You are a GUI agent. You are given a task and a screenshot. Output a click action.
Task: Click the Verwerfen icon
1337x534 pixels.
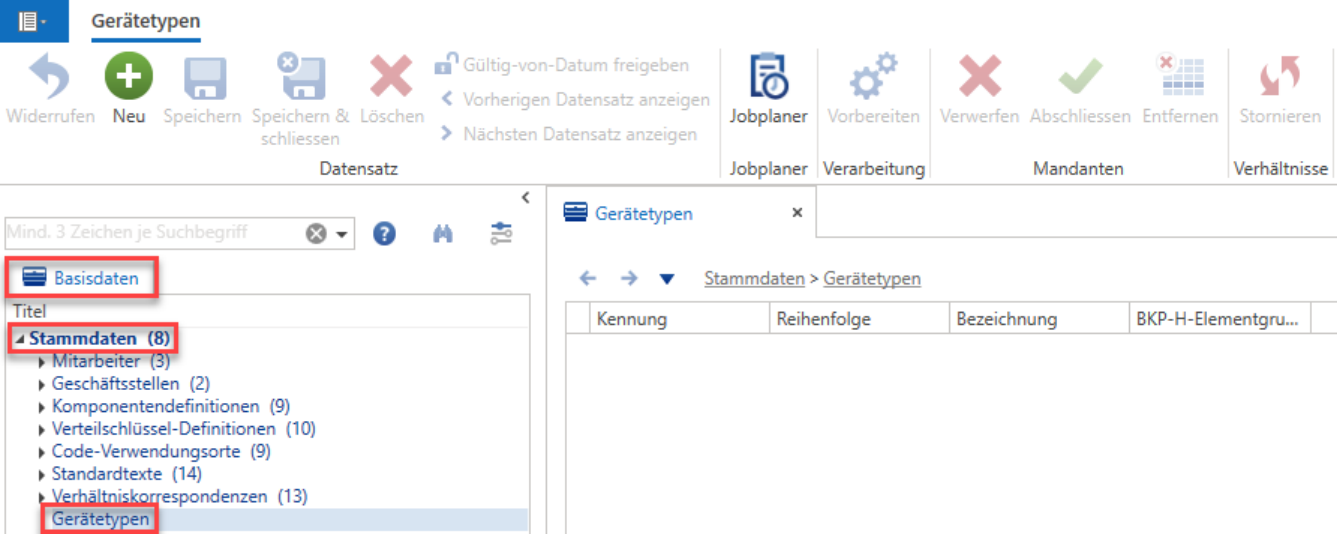(x=980, y=77)
